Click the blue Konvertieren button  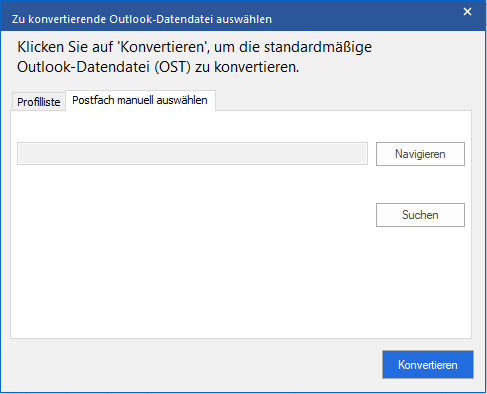tap(428, 364)
